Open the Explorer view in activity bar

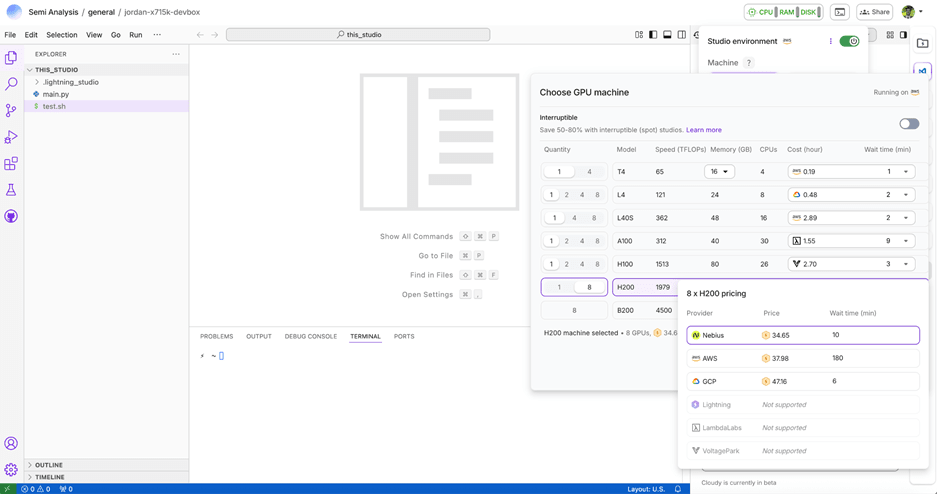pos(11,57)
